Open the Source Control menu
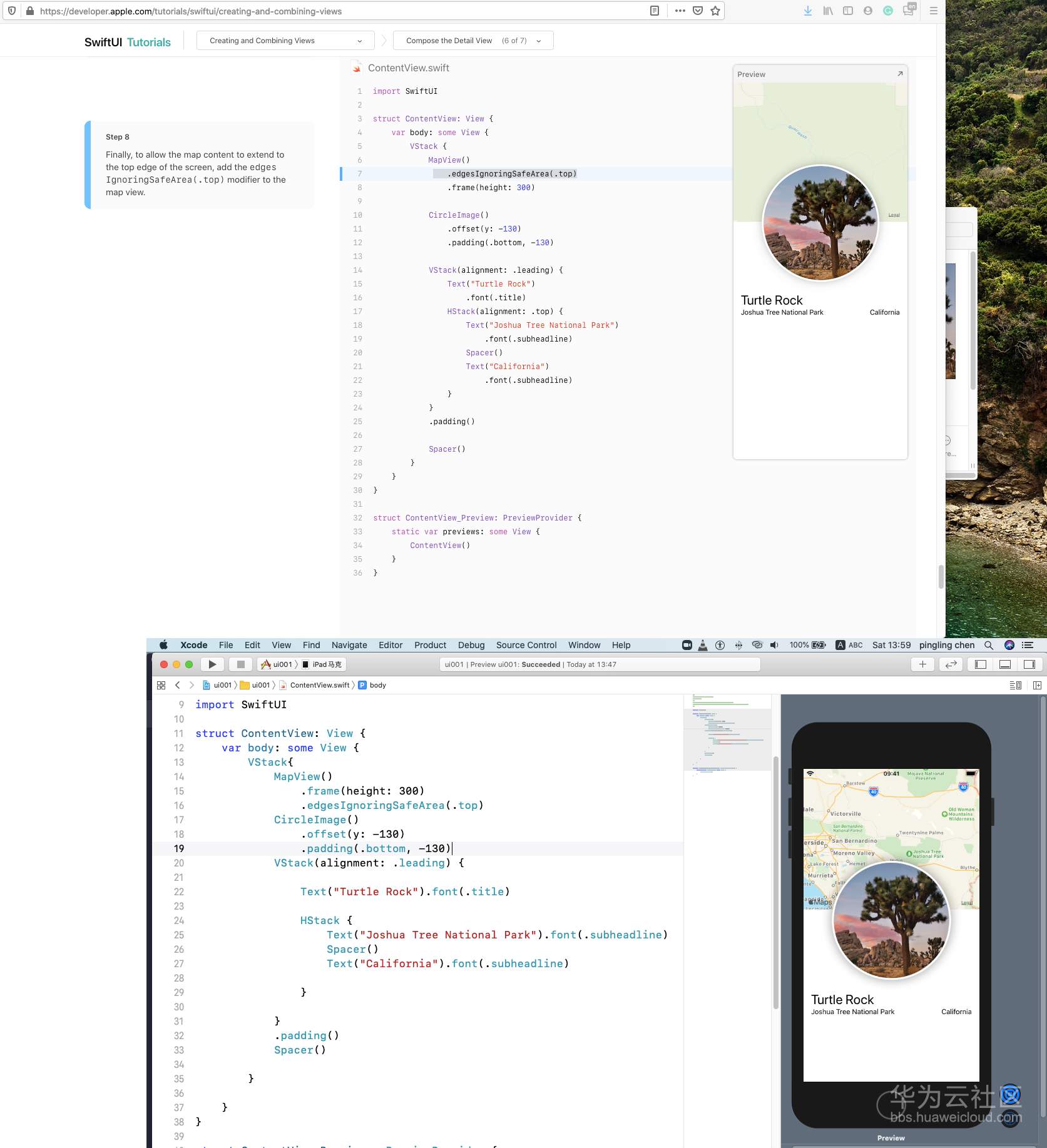This screenshot has width=1047, height=1148. (526, 645)
